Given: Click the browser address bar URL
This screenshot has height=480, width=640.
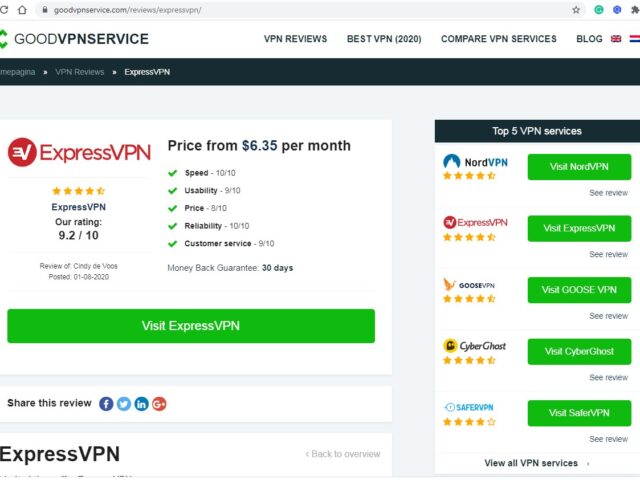Looking at the screenshot, I should point(127,10).
